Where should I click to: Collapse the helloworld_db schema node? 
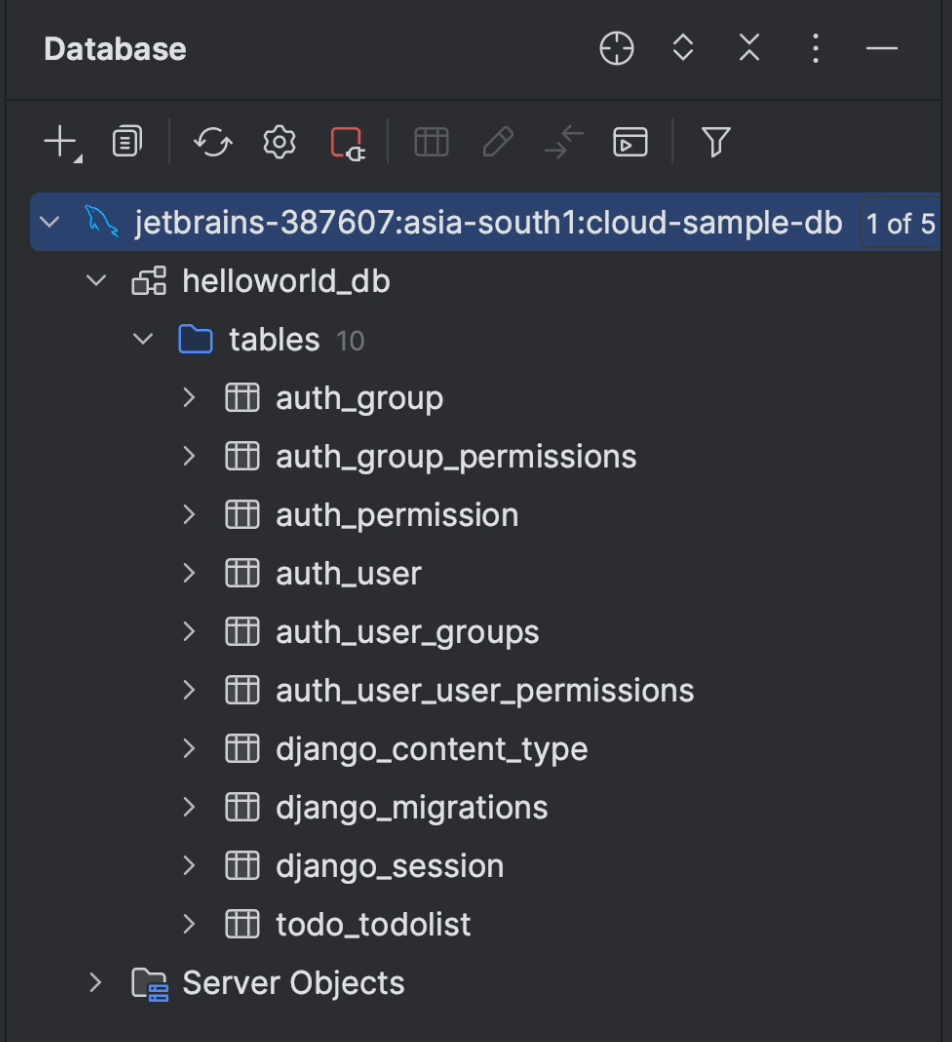click(x=96, y=281)
